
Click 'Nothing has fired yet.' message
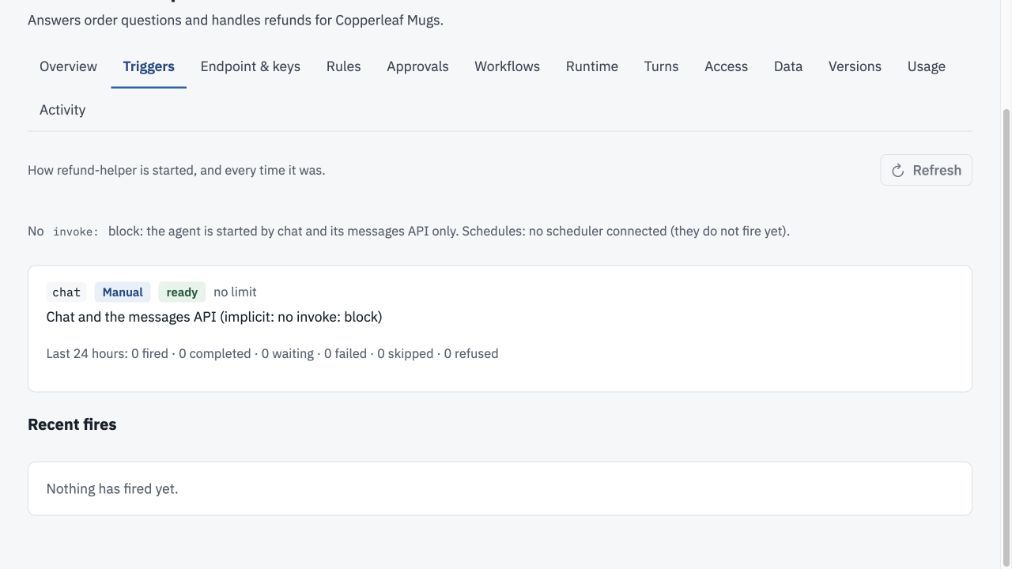click(x=112, y=489)
